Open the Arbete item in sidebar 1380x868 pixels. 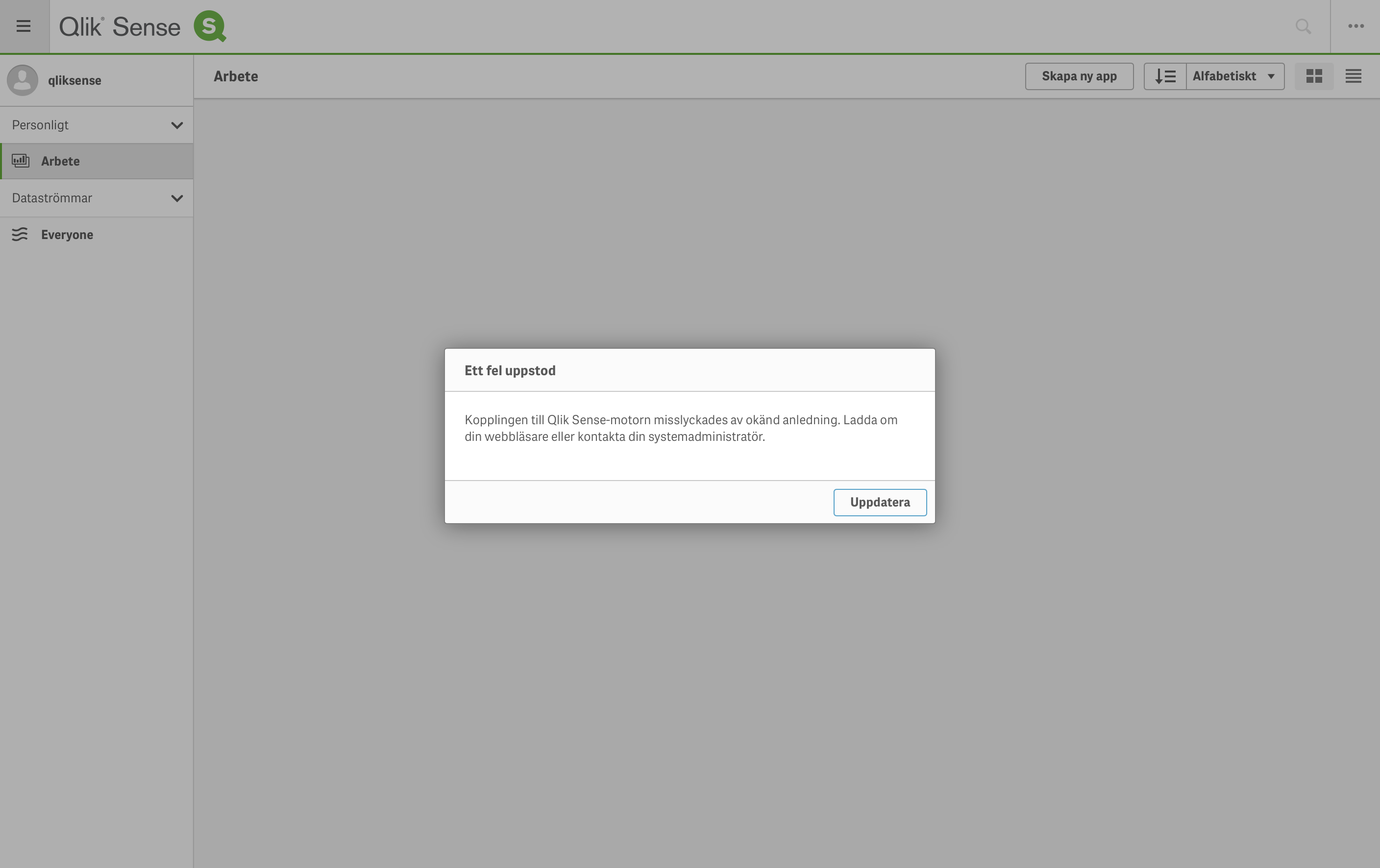(96, 161)
